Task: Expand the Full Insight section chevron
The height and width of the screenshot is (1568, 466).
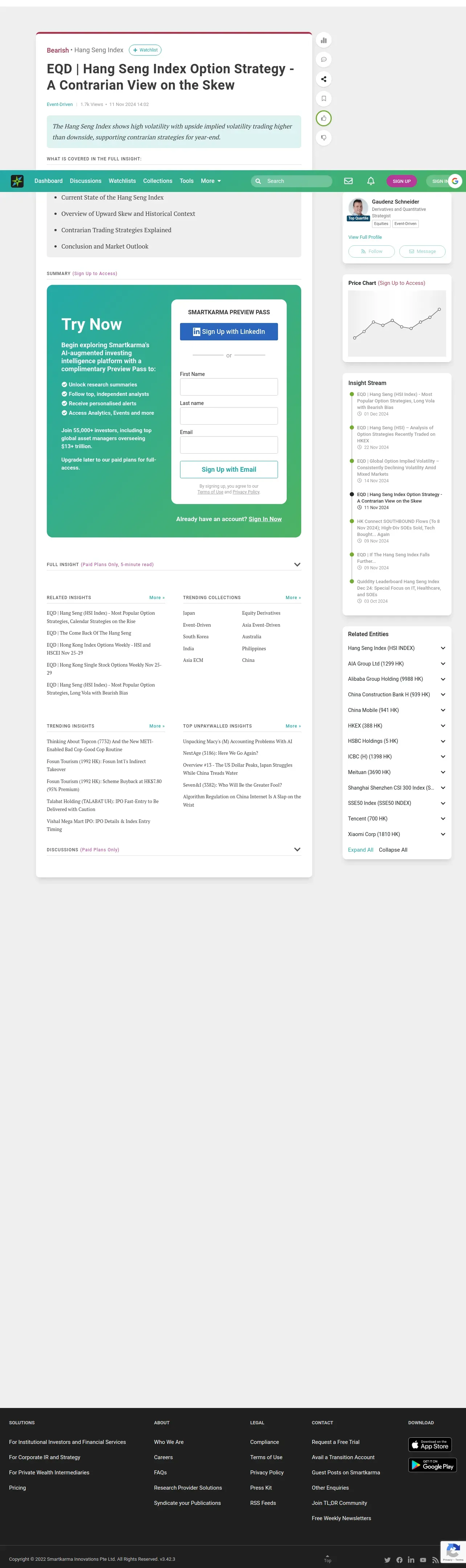Action: 297,564
